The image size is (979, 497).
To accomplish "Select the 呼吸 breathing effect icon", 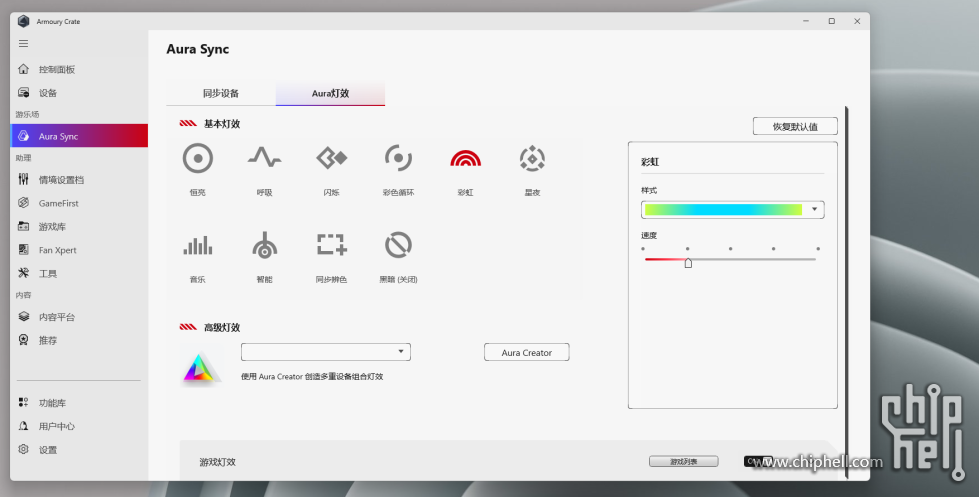I will pyautogui.click(x=264, y=158).
